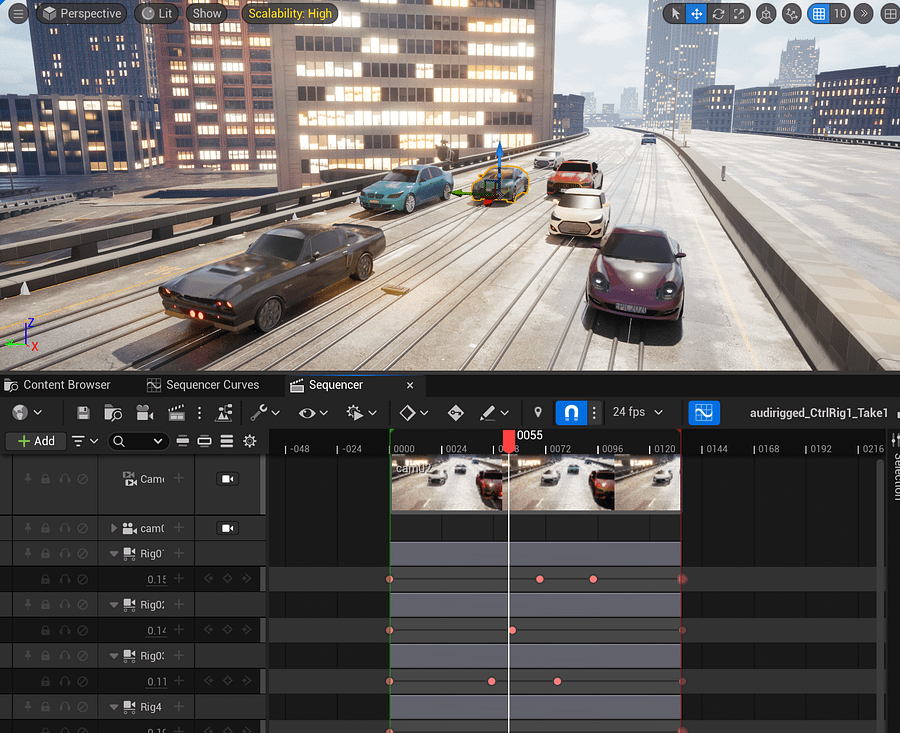Screen dimensions: 900x733
Task: Switch to the Sequencer Curves tab
Action: pos(203,385)
